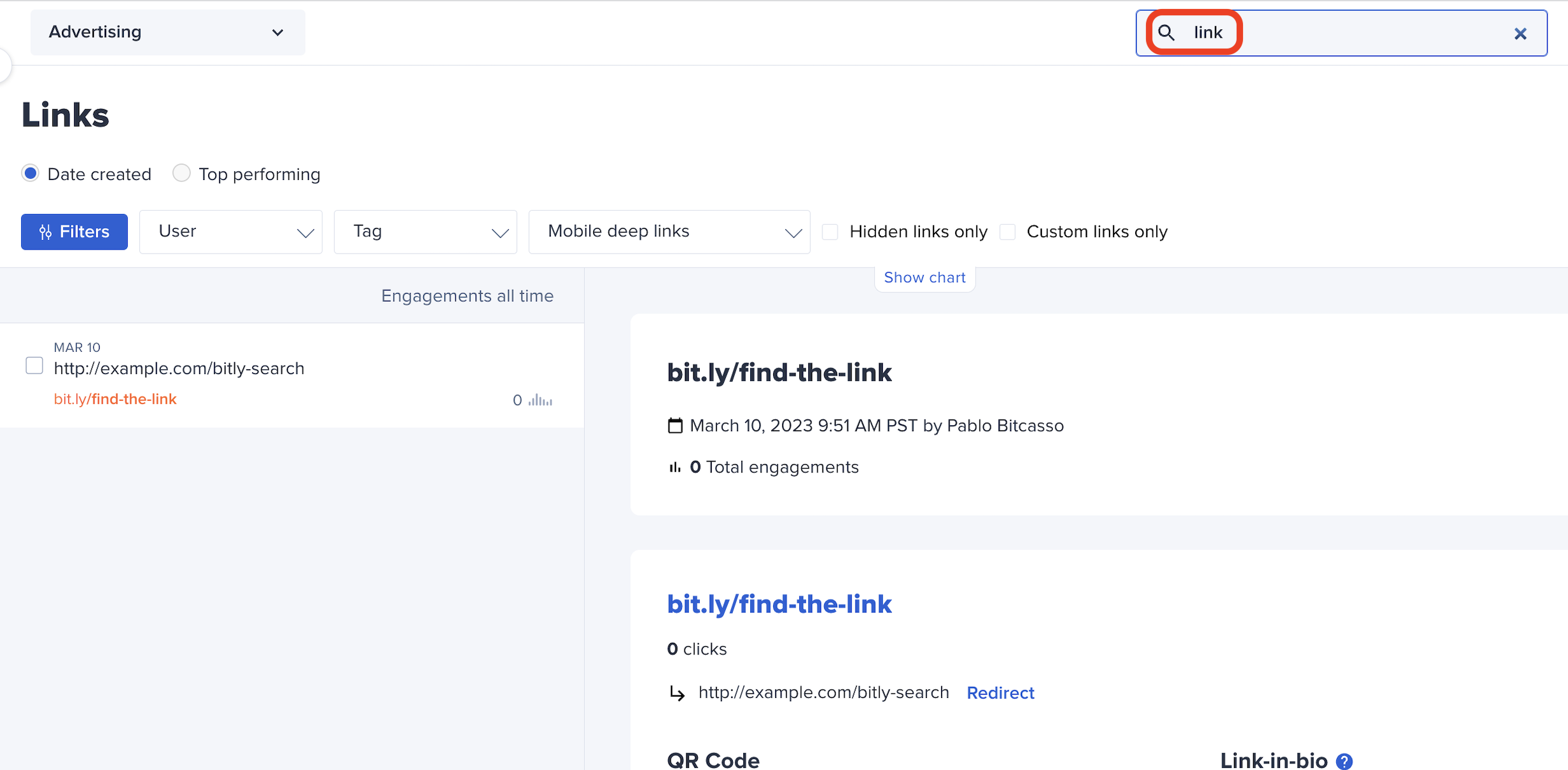The image size is (1568, 770).
Task: Select the Date created radio button
Action: click(30, 173)
